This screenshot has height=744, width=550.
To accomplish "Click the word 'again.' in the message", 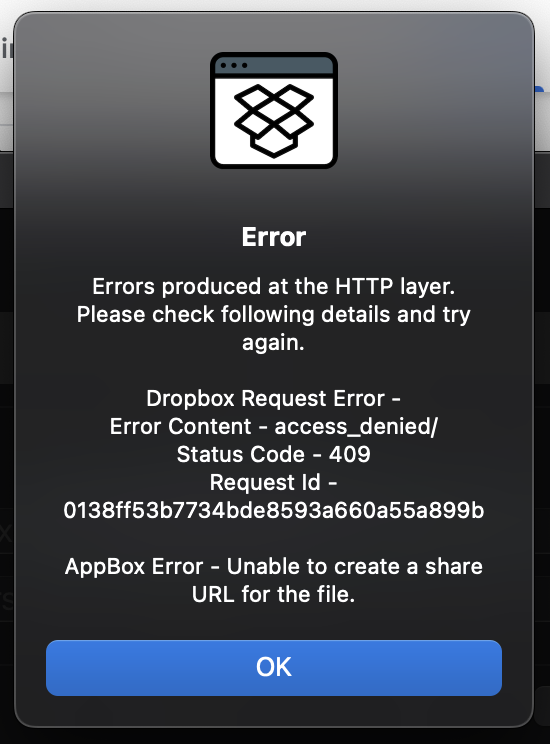I will pos(273,343).
